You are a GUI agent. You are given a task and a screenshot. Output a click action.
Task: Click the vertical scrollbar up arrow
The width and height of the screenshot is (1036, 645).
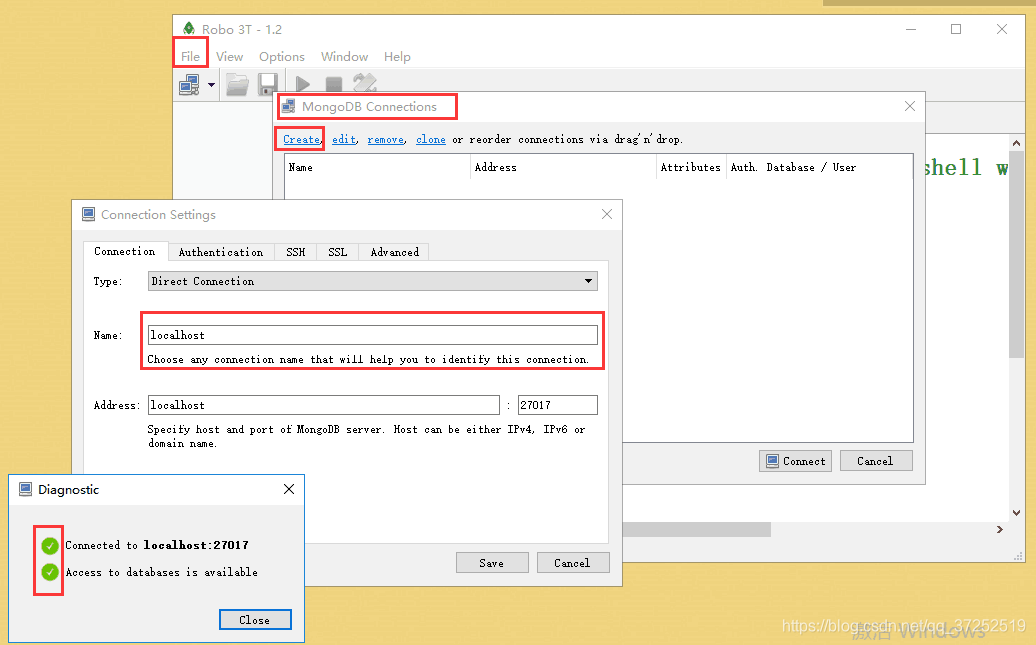pyautogui.click(x=1016, y=143)
